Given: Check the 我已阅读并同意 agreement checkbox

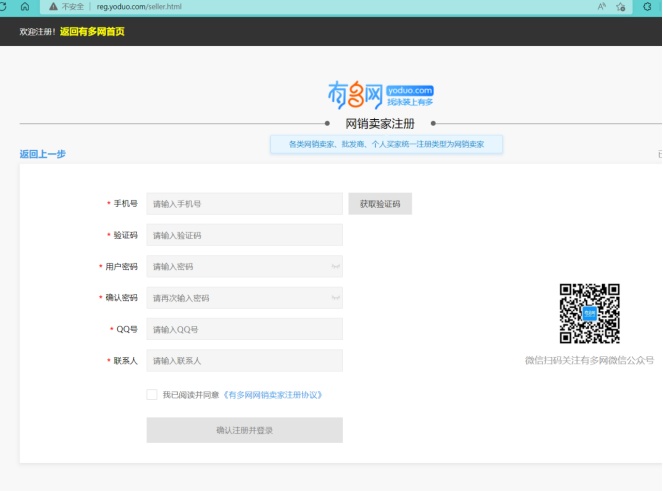Looking at the screenshot, I should tap(152, 395).
